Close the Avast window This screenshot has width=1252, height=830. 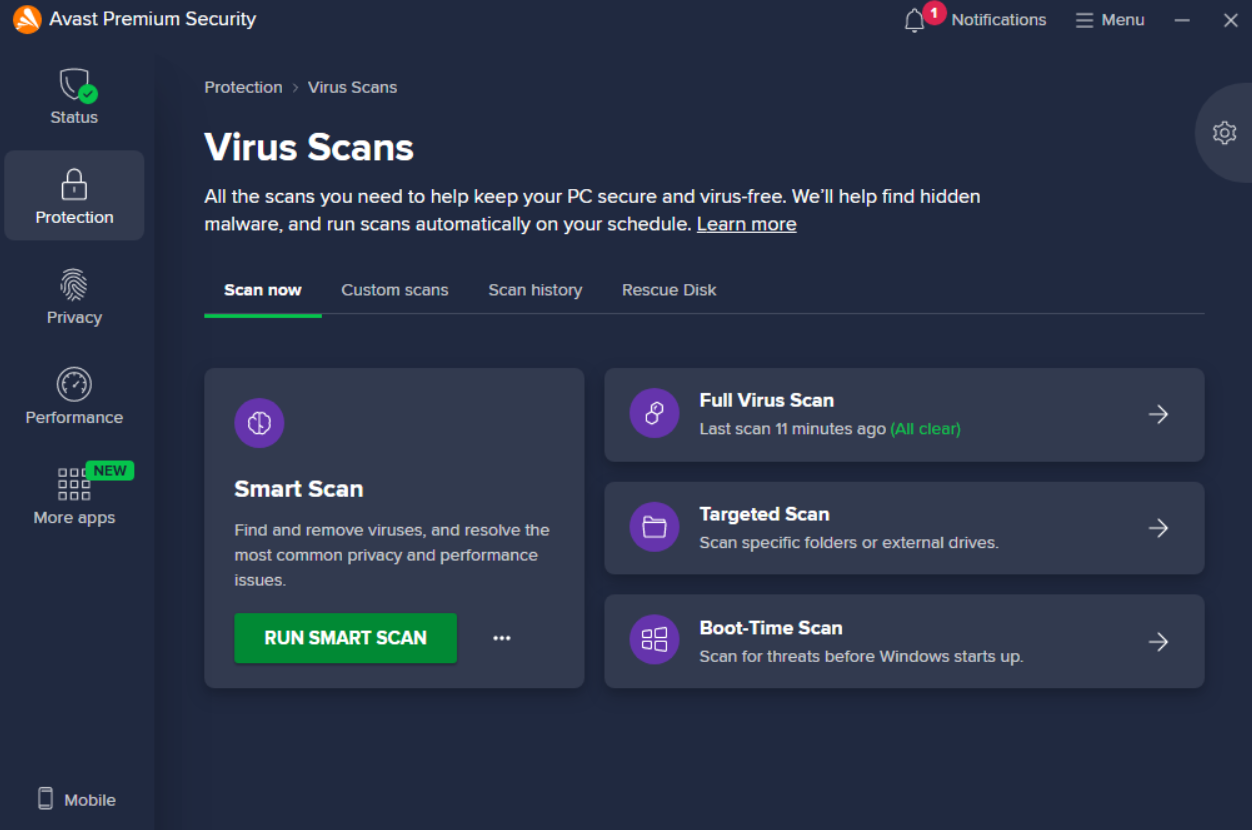(1231, 20)
